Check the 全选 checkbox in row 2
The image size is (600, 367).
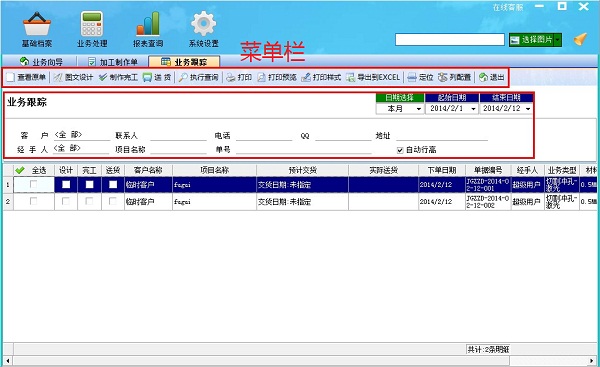tap(33, 201)
